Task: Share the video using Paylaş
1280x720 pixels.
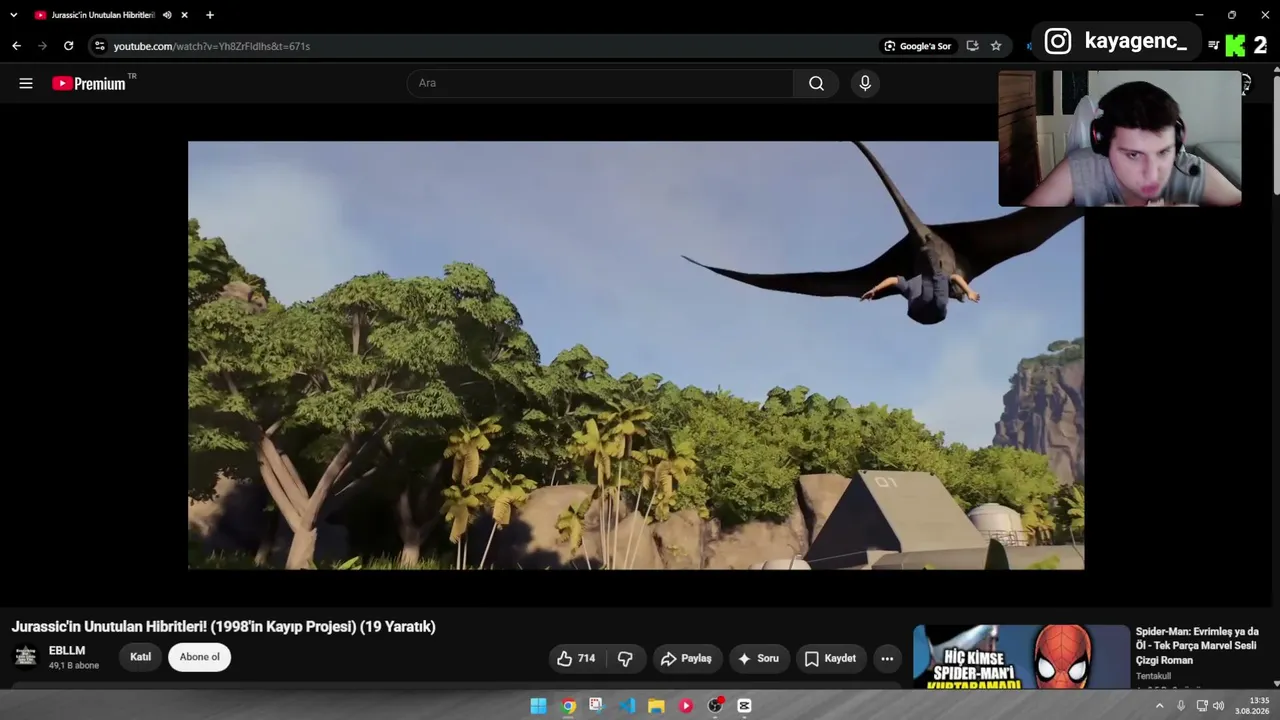Action: [686, 658]
